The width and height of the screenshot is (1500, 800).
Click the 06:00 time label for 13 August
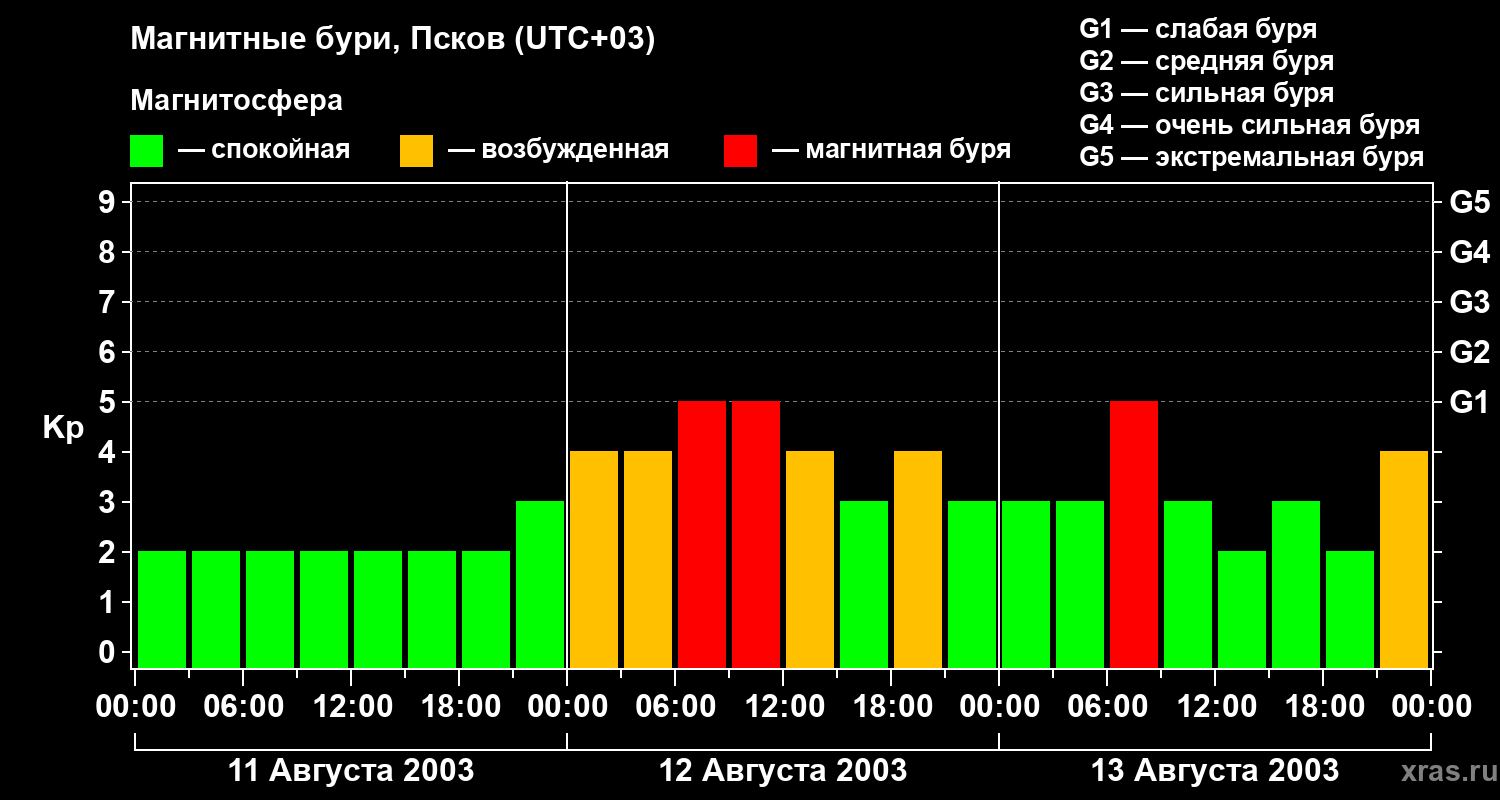click(x=1107, y=707)
